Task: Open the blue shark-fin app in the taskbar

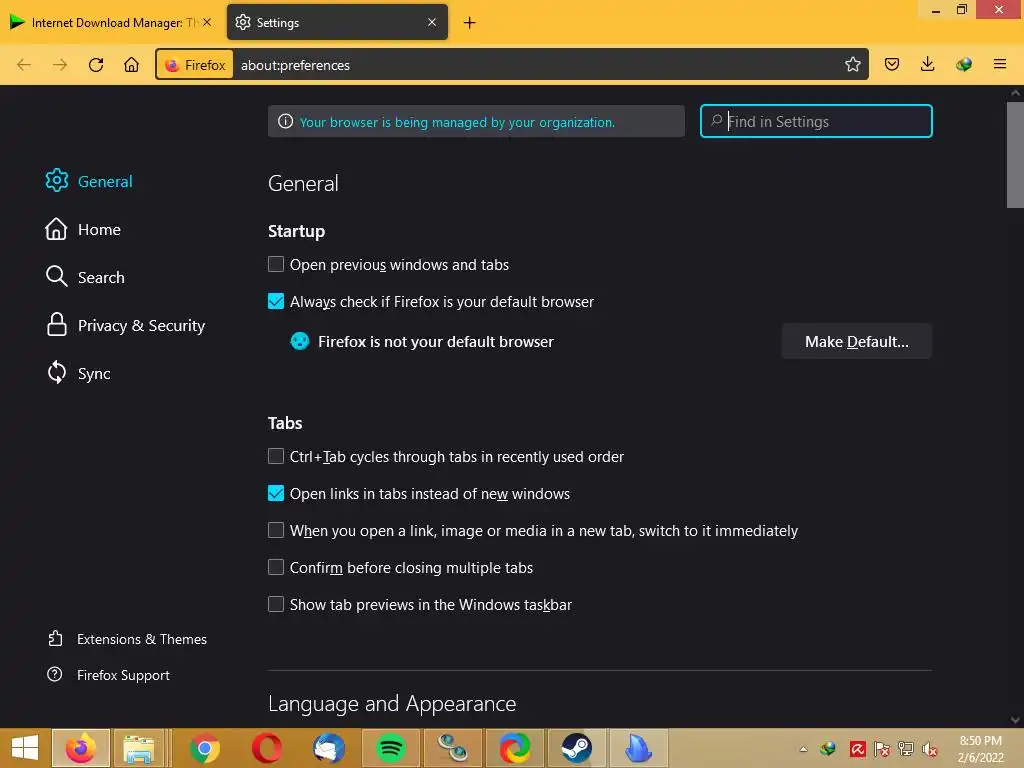Action: pyautogui.click(x=639, y=748)
